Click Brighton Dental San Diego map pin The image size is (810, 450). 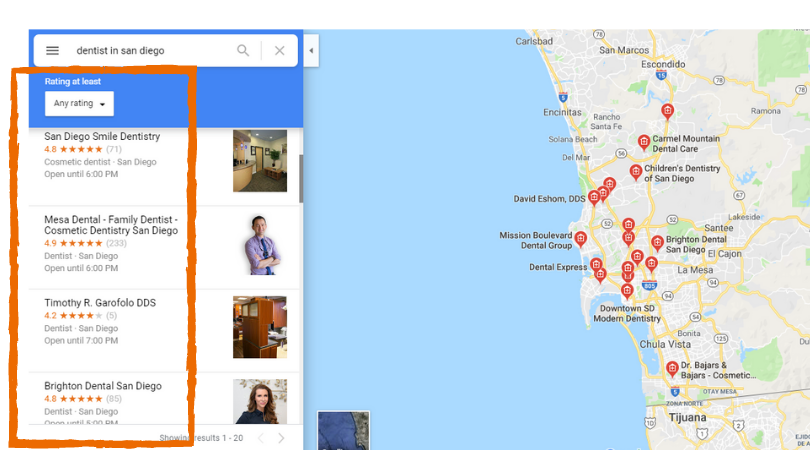pos(657,242)
